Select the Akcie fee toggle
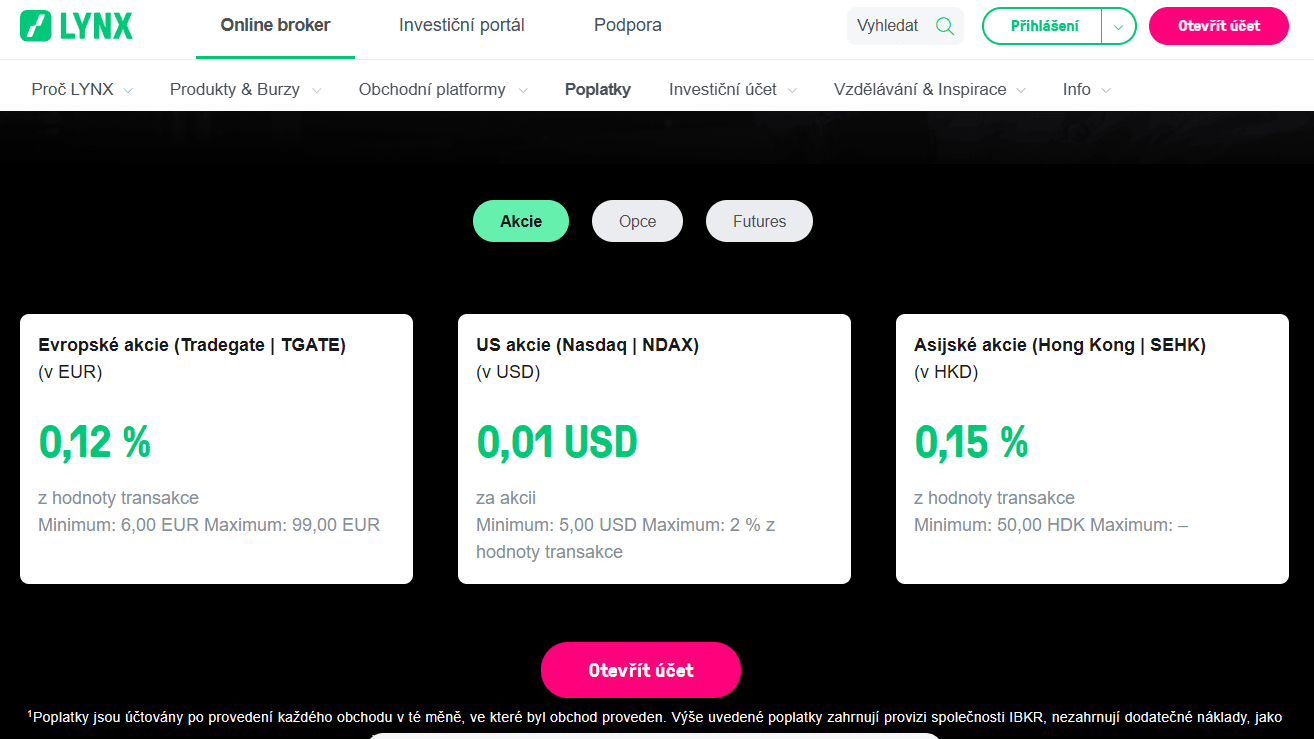Image resolution: width=1314 pixels, height=739 pixels. (521, 222)
